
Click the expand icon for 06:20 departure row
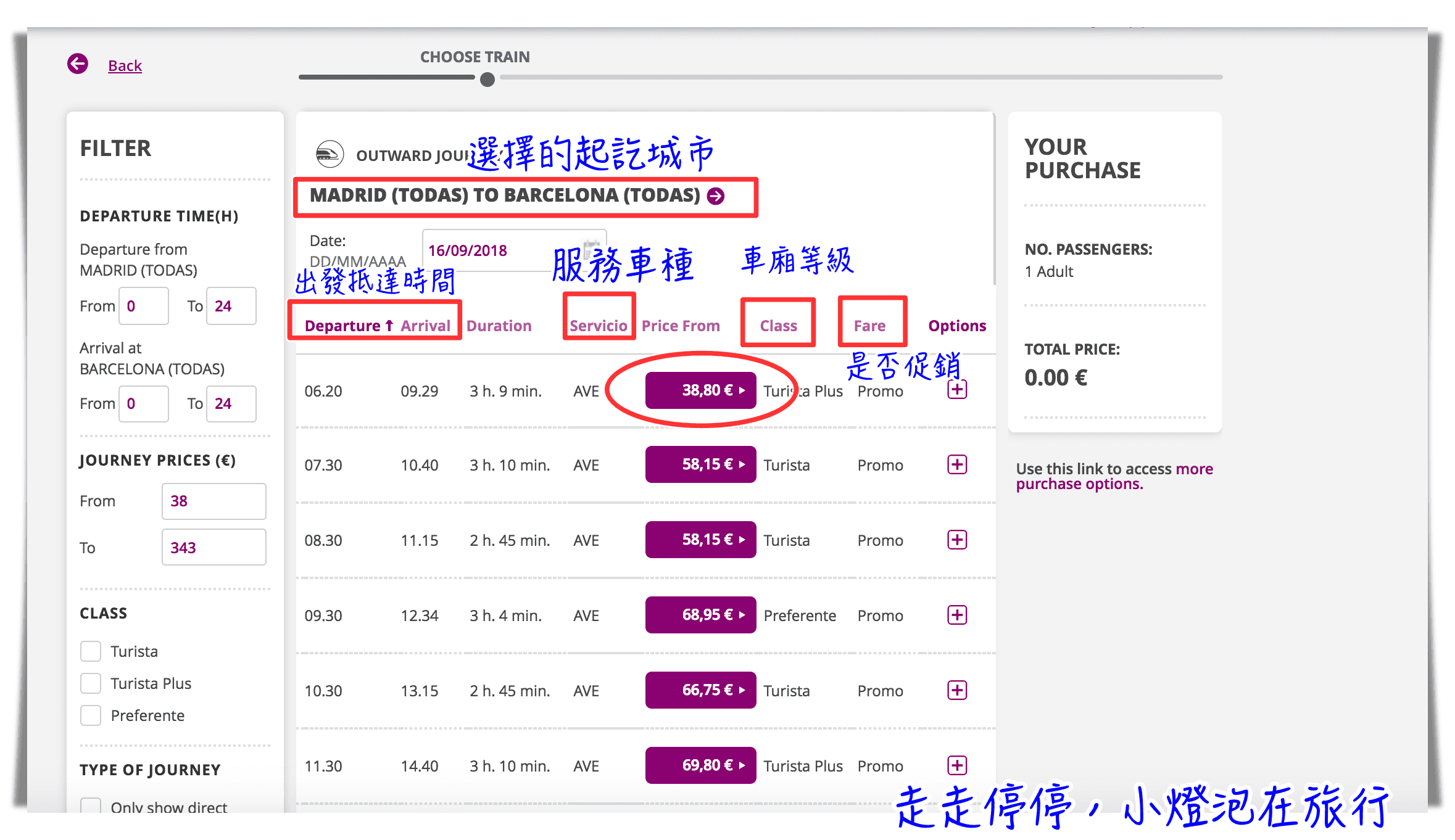click(957, 389)
